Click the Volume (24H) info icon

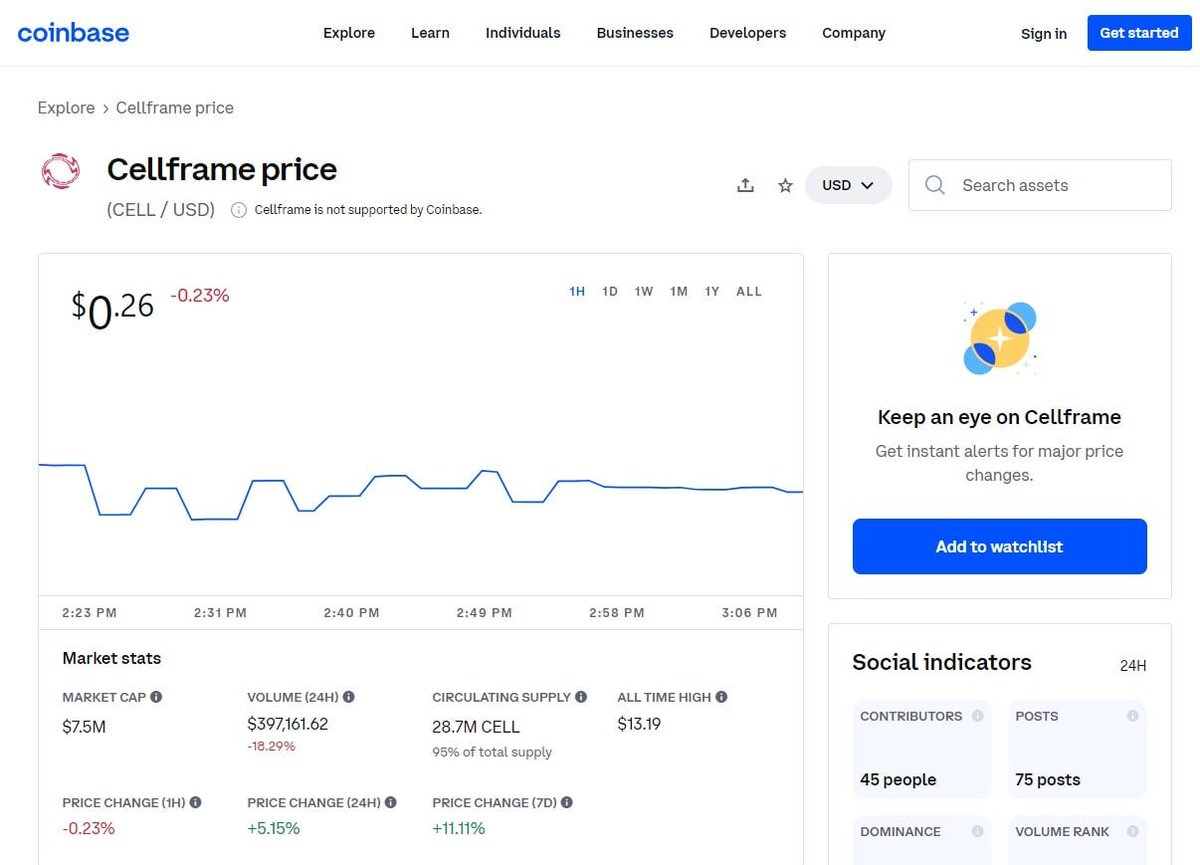pyautogui.click(x=348, y=697)
